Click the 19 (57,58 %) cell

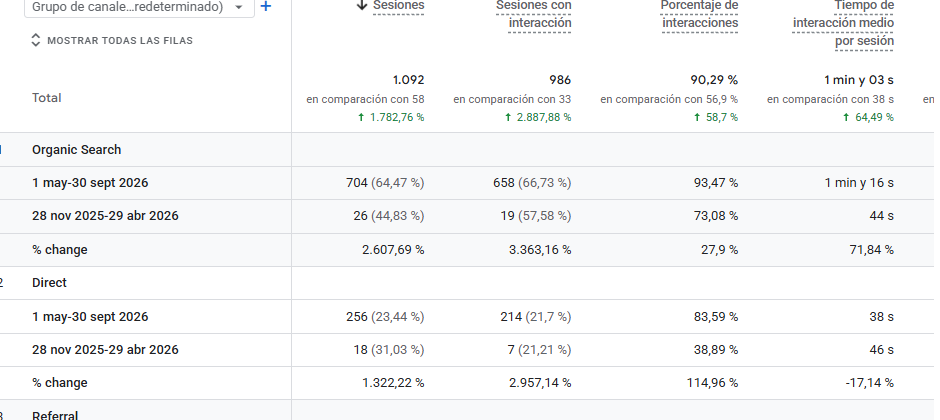pyautogui.click(x=535, y=216)
